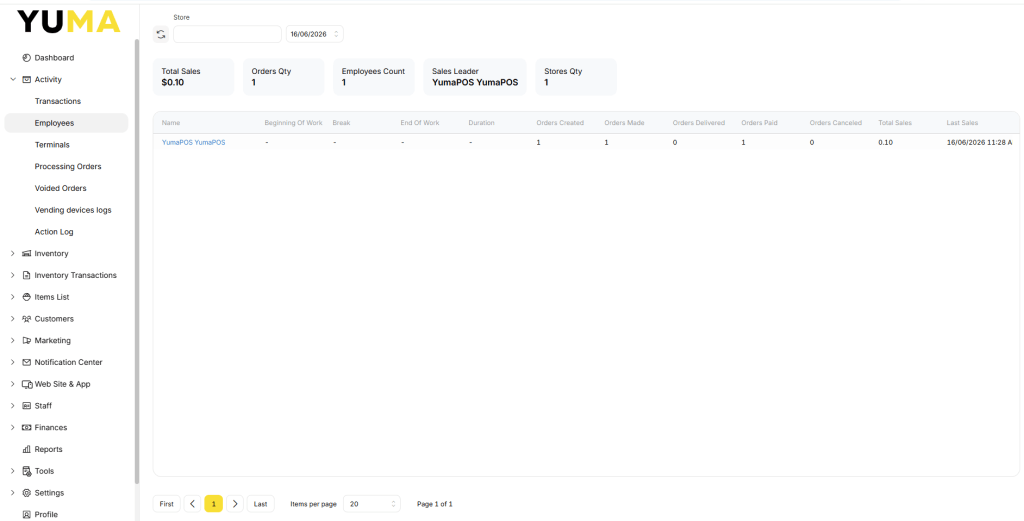Expand the Settings chevron
Image resolution: width=1024 pixels, height=521 pixels.
pyautogui.click(x=12, y=493)
